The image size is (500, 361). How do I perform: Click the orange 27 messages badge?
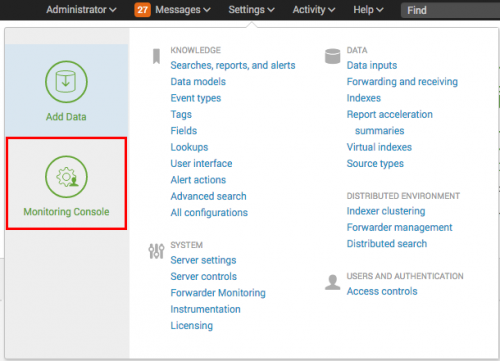coord(142,10)
